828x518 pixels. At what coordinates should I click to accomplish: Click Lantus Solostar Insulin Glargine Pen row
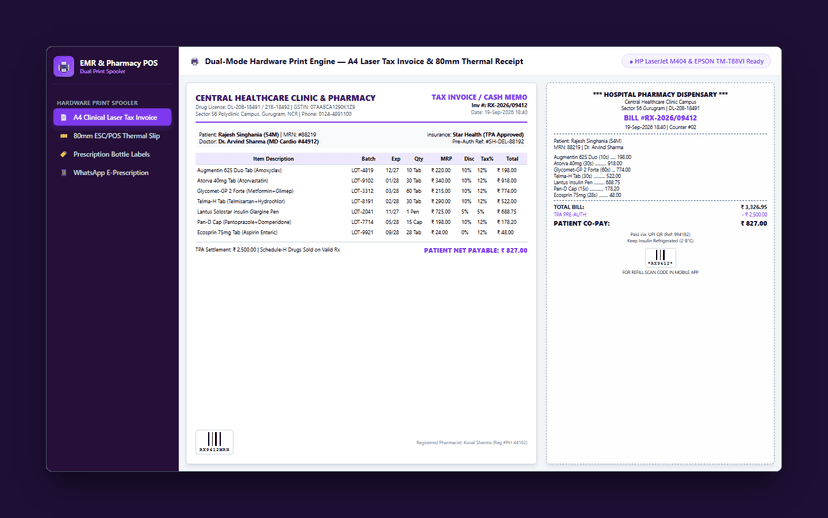[x=361, y=212]
